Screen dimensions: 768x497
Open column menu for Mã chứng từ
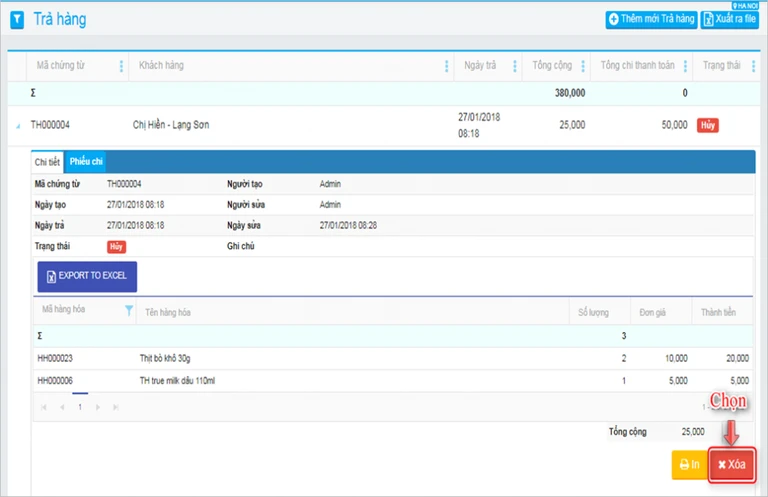click(x=121, y=66)
